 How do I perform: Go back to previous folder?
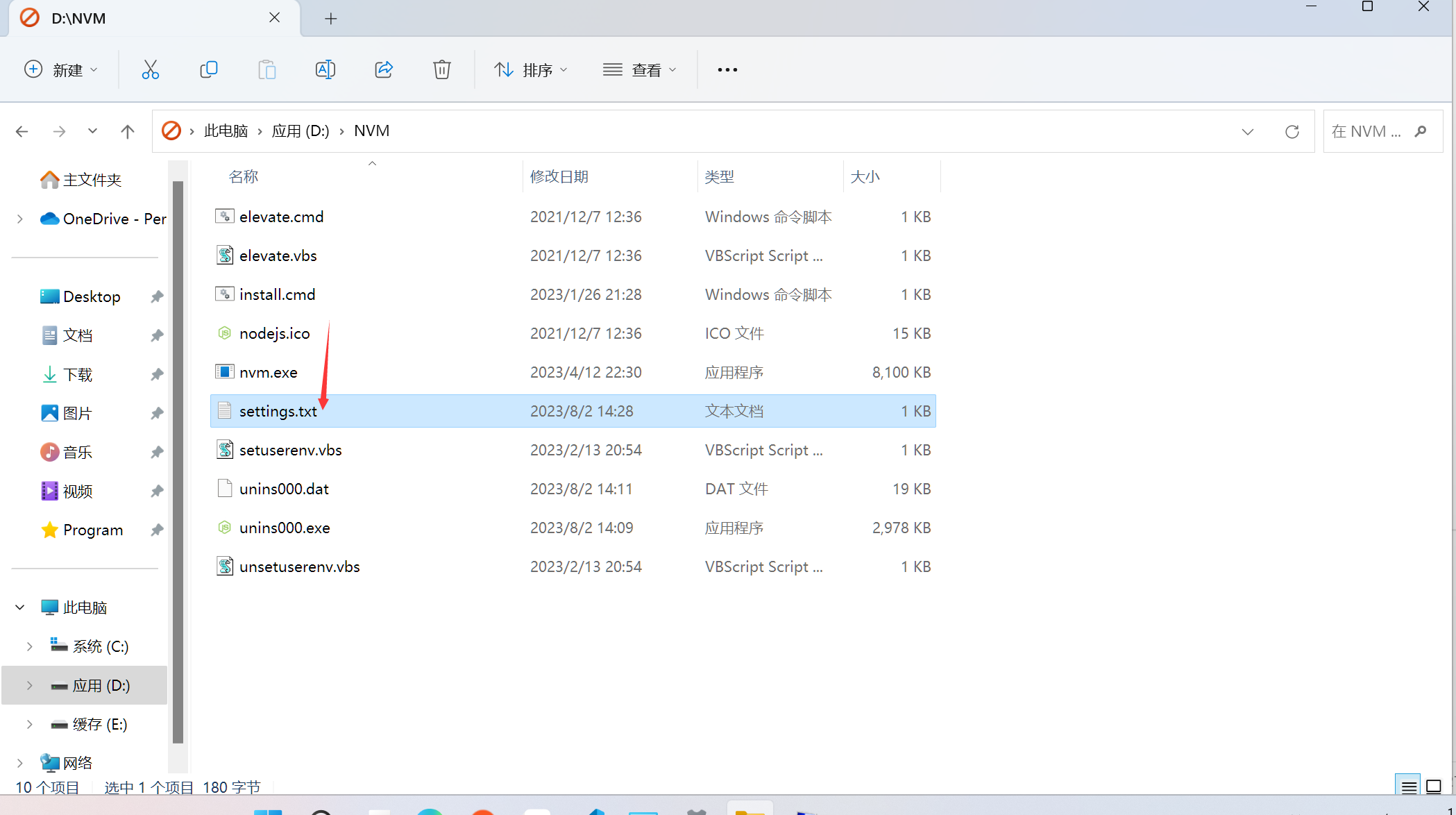tap(22, 131)
